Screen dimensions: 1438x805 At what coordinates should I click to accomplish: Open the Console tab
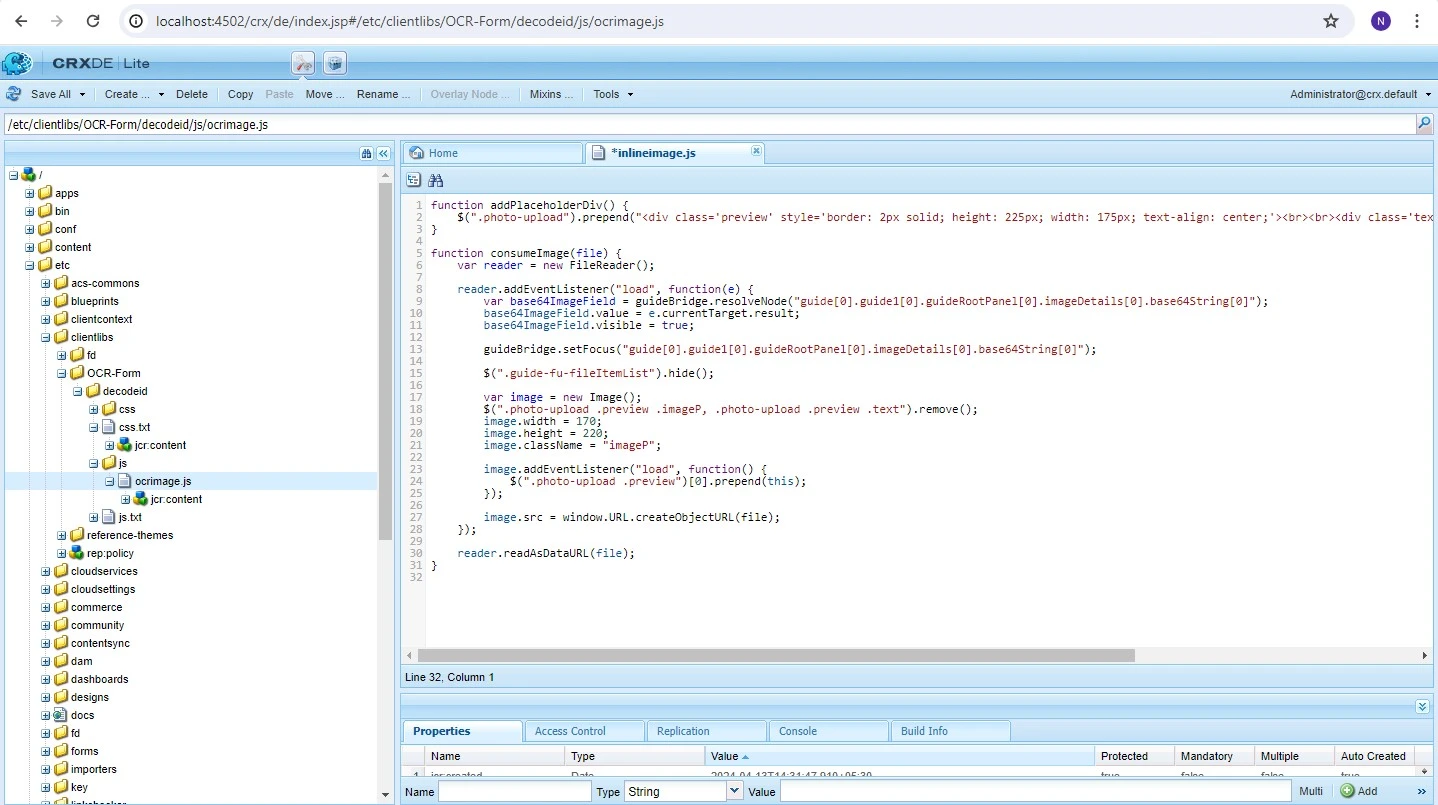point(828,731)
